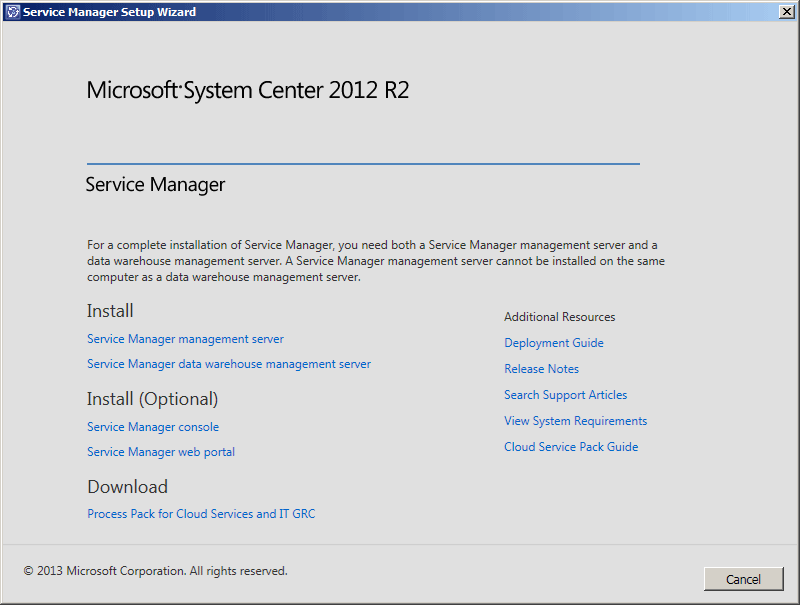Close the Setup Wizard window
This screenshot has width=800, height=605.
click(x=787, y=12)
